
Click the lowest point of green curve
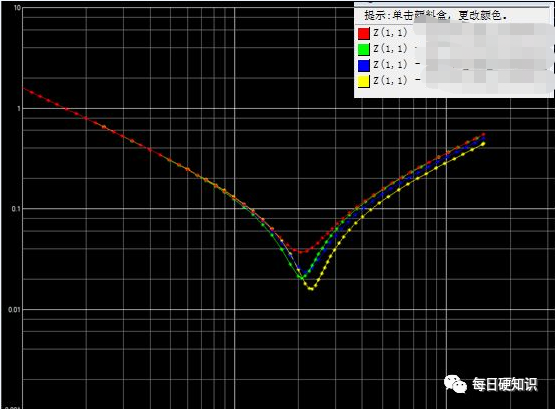point(303,277)
